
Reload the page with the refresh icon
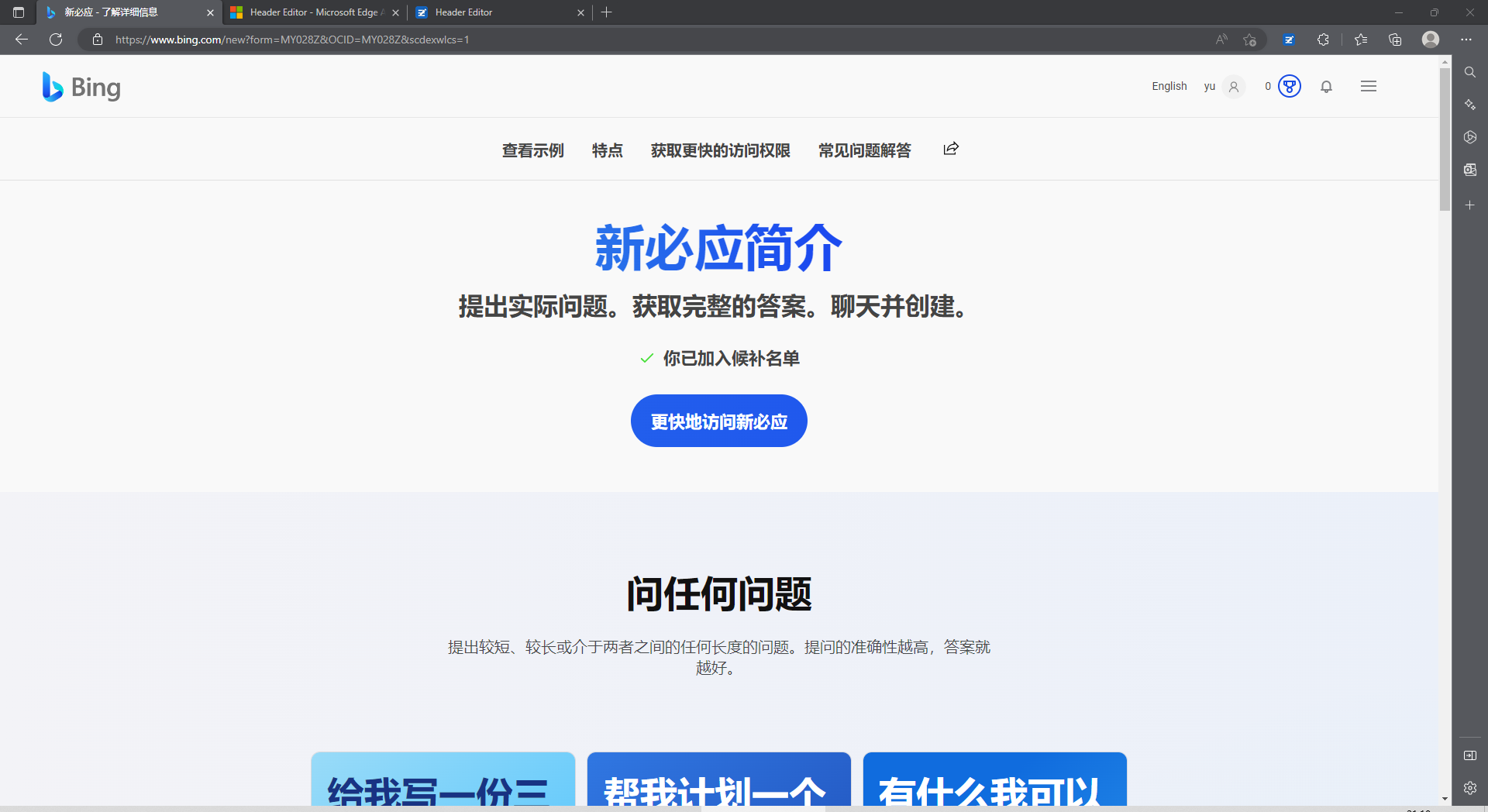[x=55, y=40]
